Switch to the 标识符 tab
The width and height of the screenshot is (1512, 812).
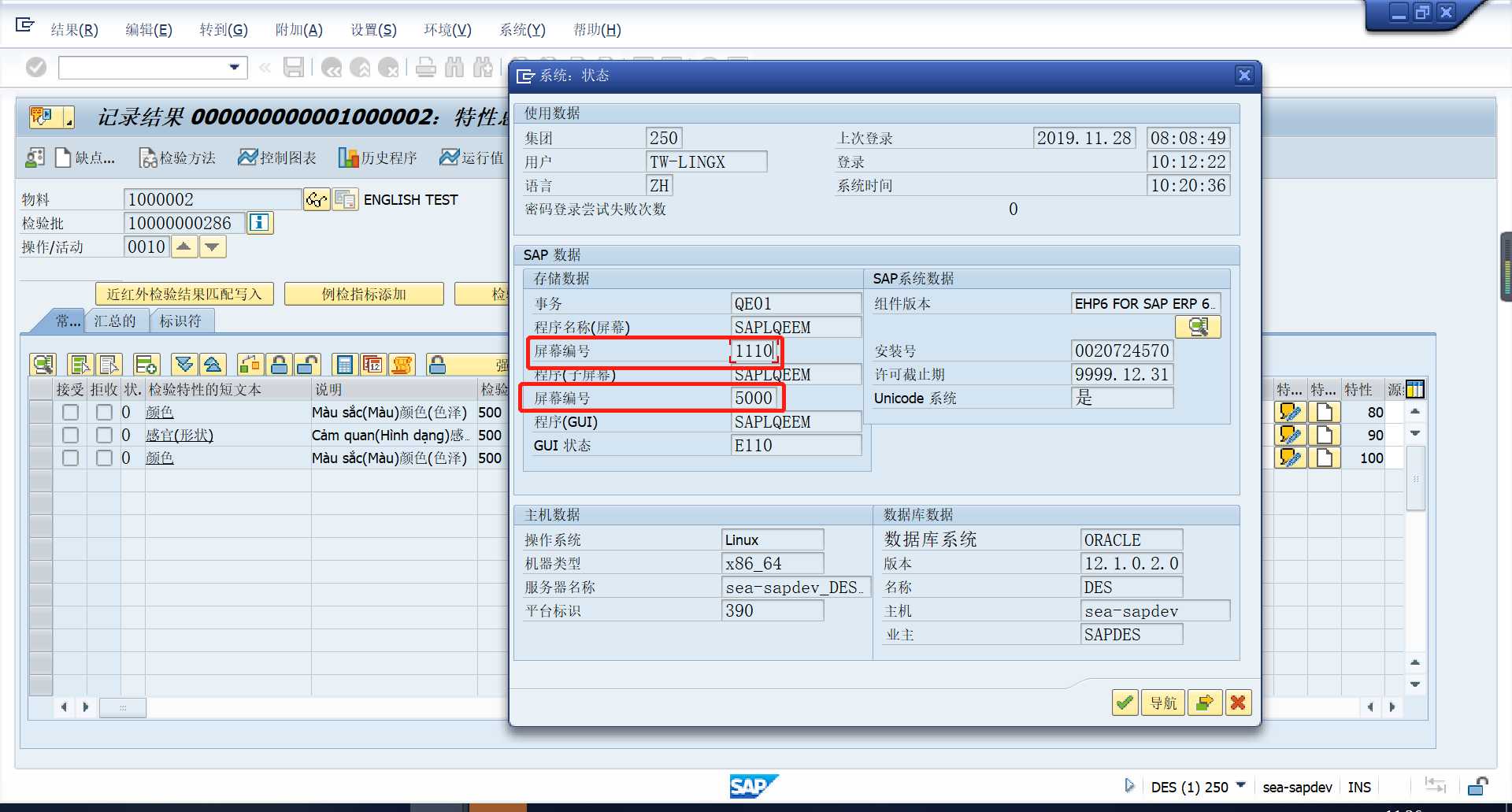(180, 321)
